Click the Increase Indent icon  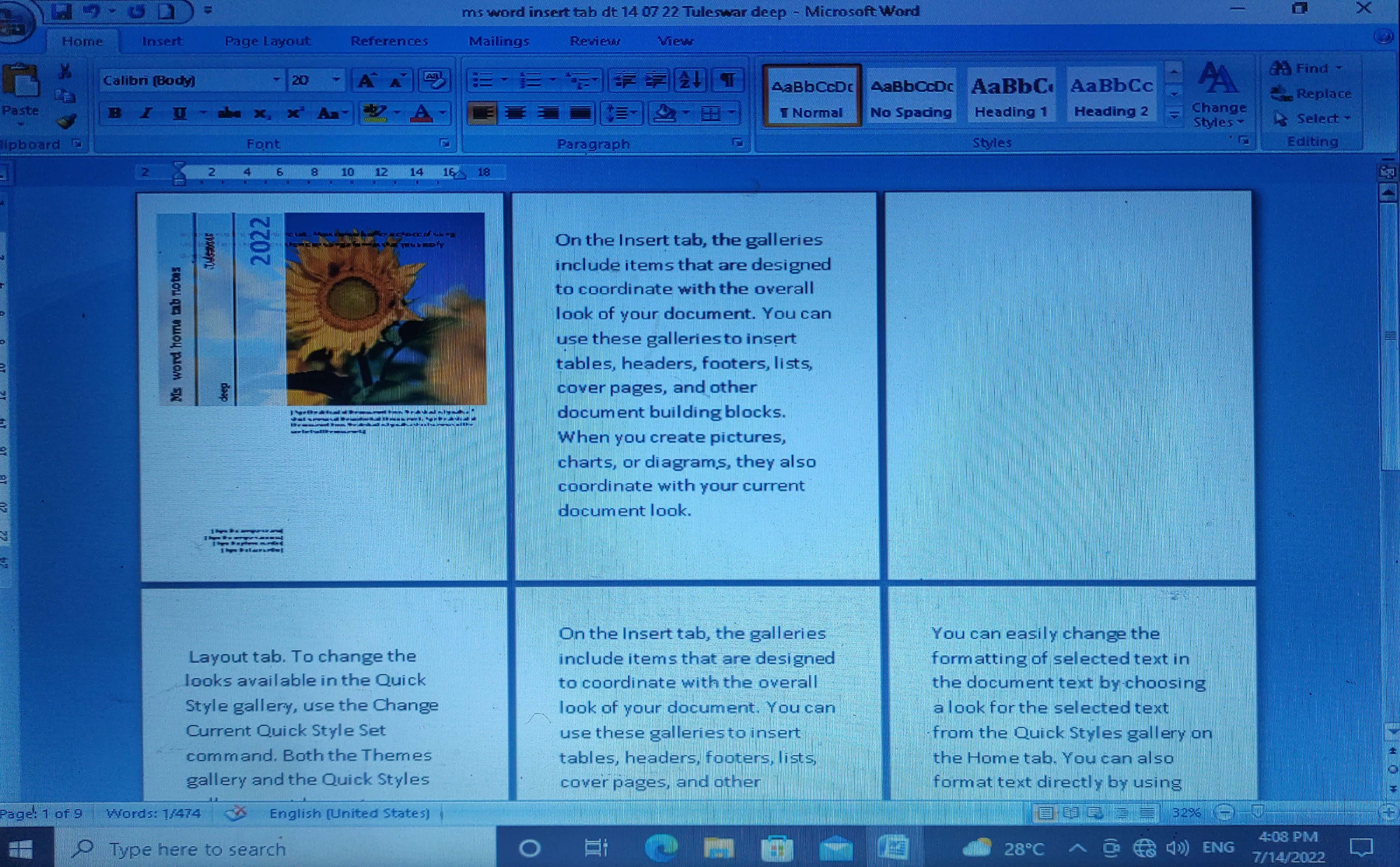pos(656,80)
